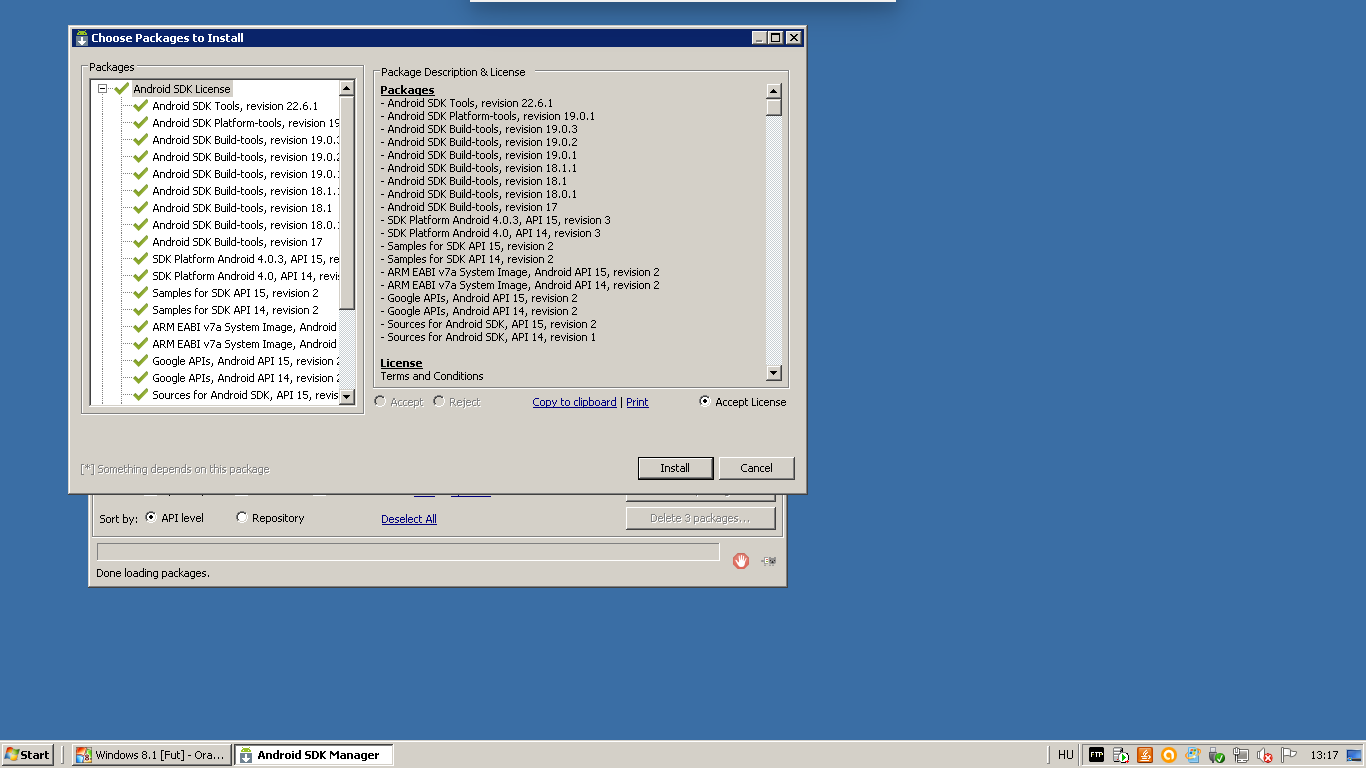Sort packages by Repository

coord(242,518)
